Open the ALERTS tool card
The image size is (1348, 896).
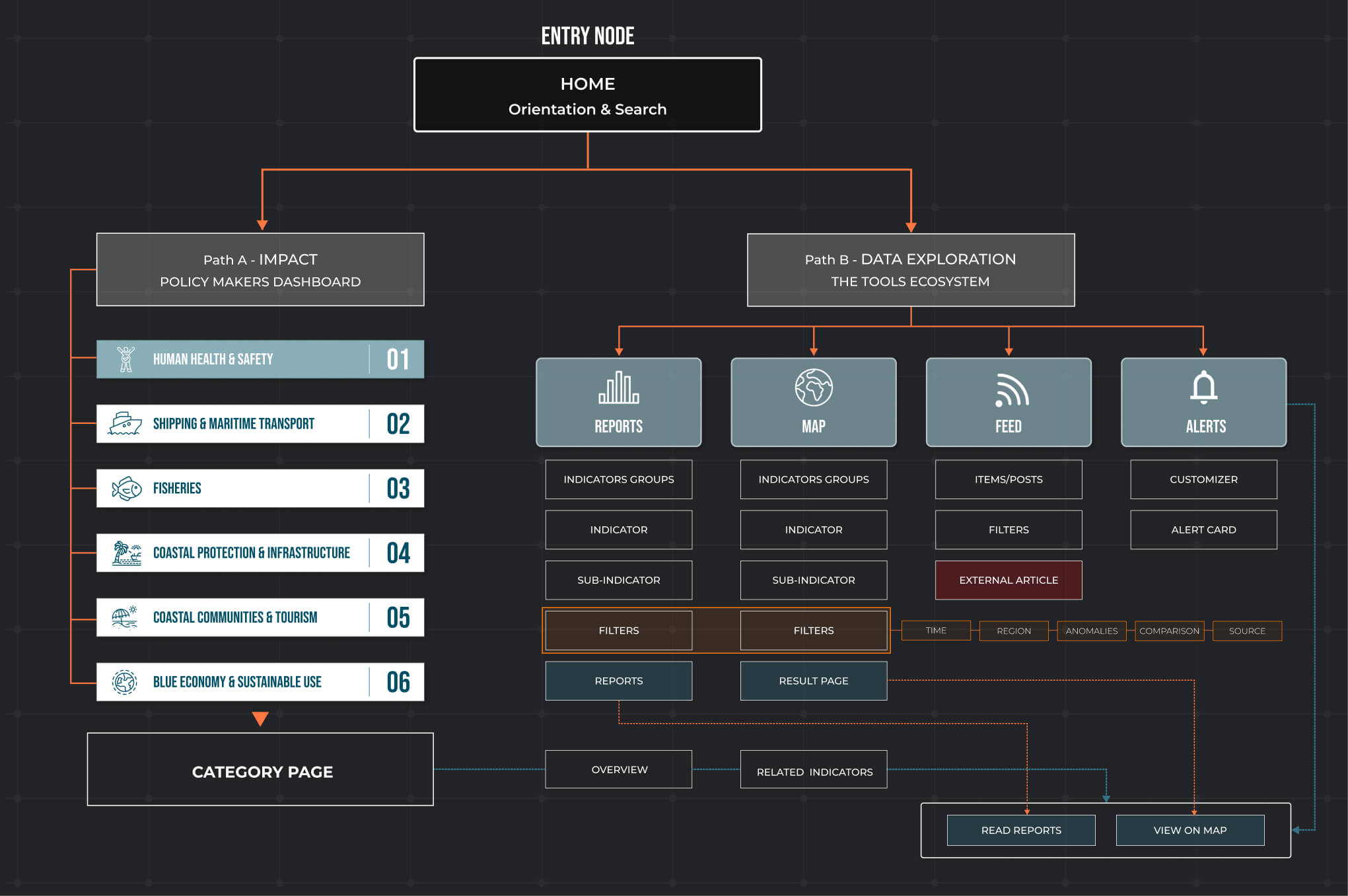1204,402
